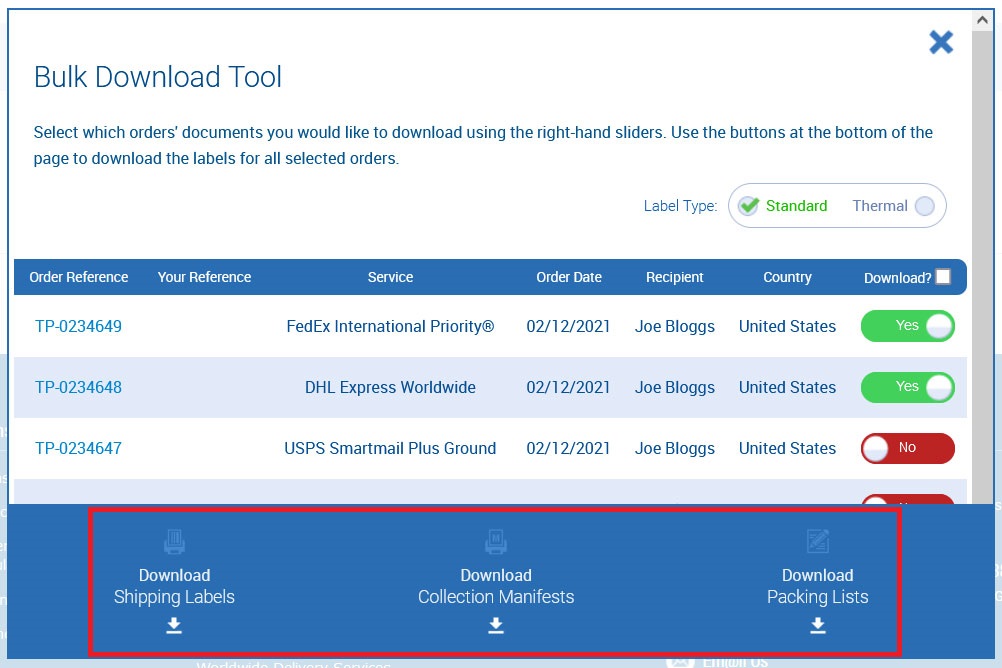The image size is (1002, 668).
Task: Click Joe Bloggs in the TP-0234649 row
Action: click(674, 326)
